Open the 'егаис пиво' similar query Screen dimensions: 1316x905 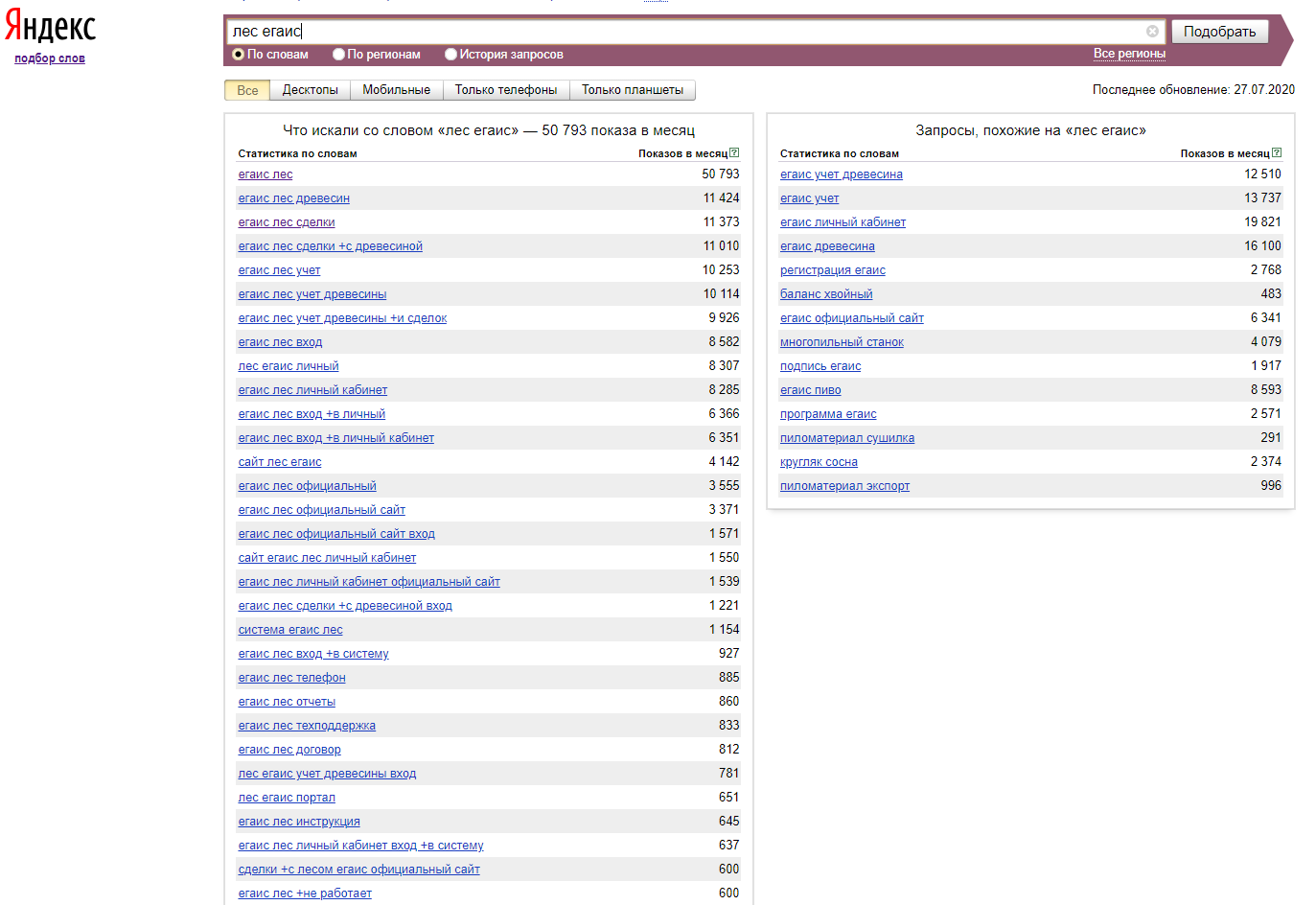click(810, 390)
